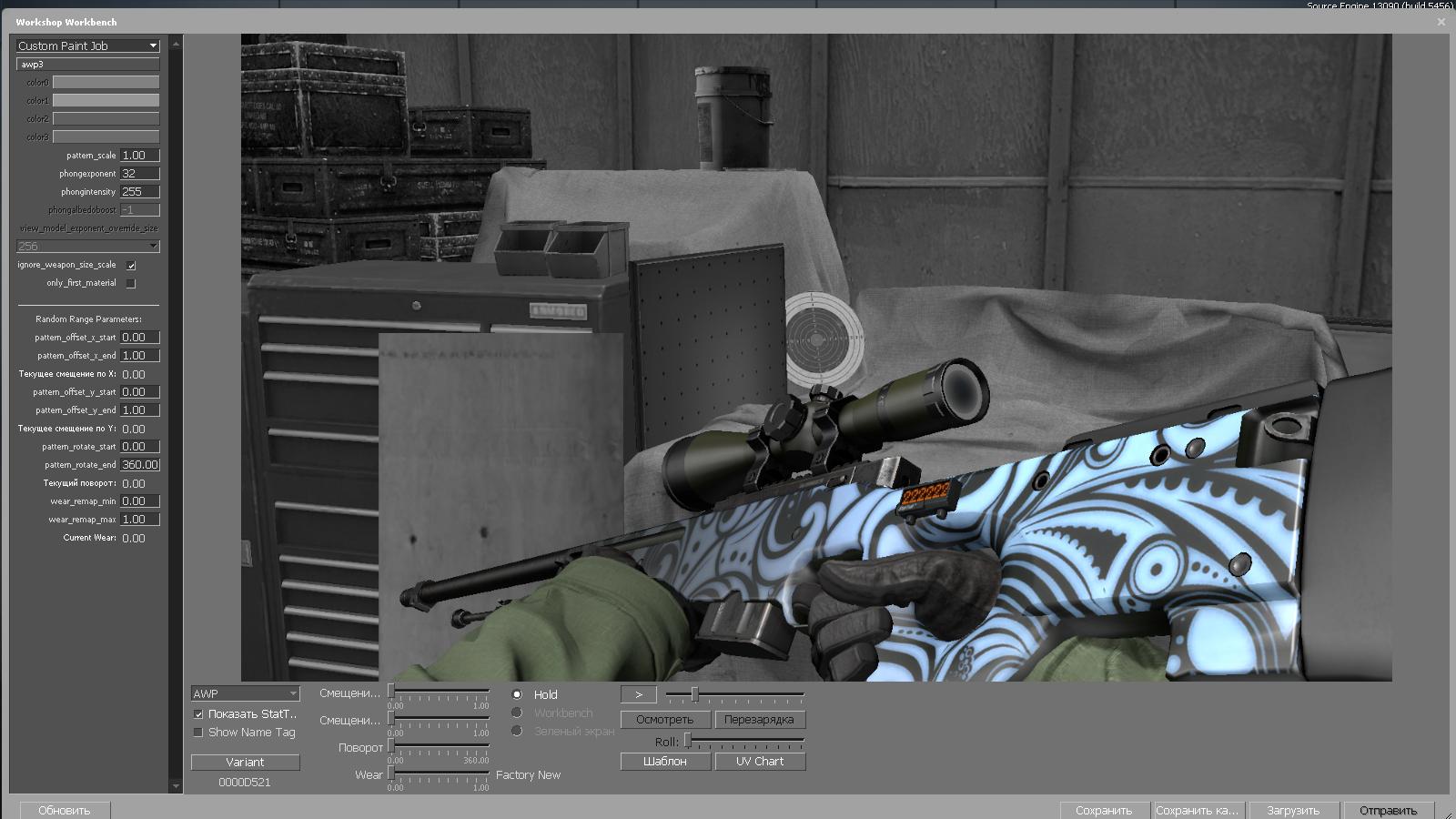Click the animation timeline slider handle

[x=694, y=694]
